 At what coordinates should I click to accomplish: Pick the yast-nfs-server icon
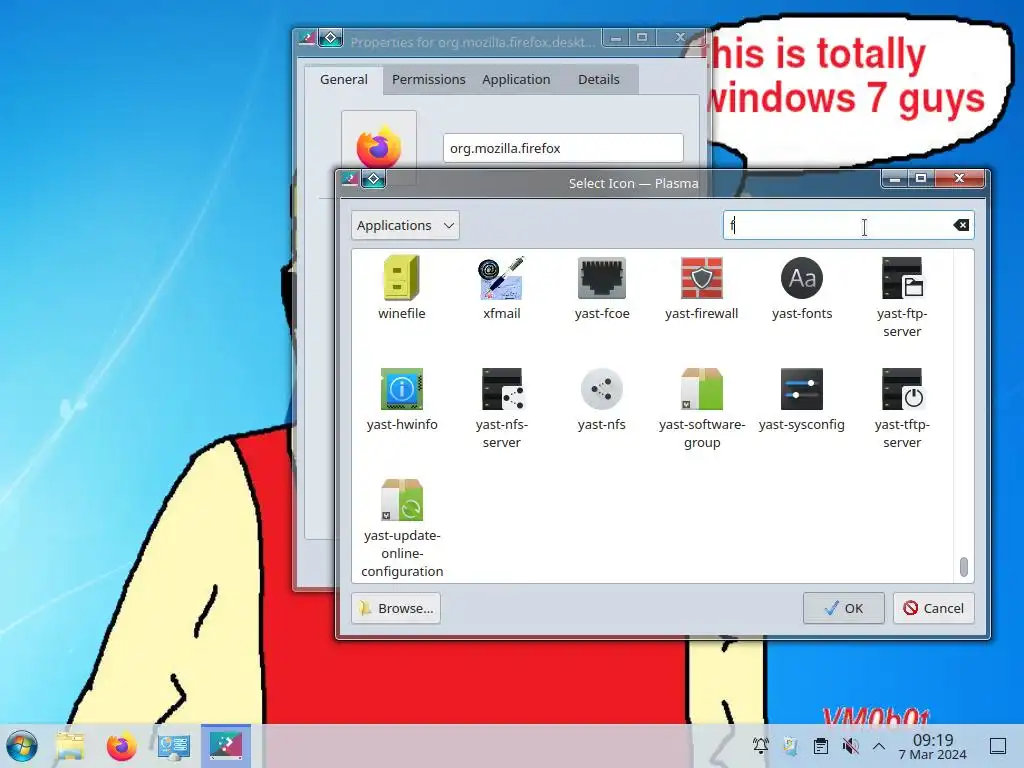[x=502, y=389]
